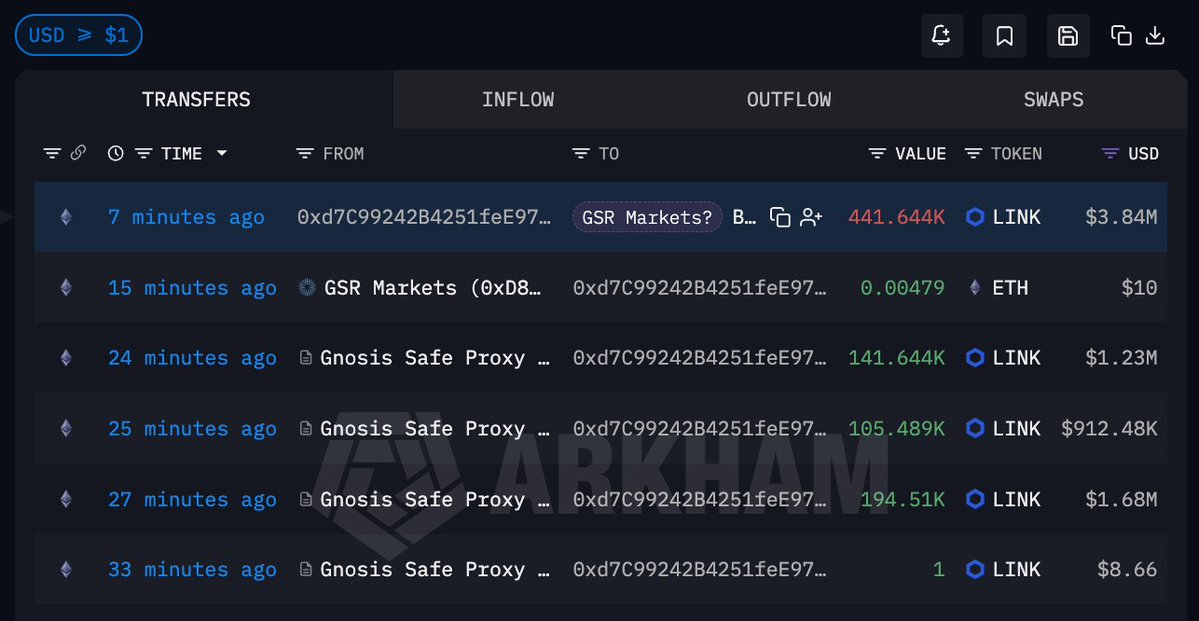
Task: Click the LINK token in the $8.66 row
Action: tap(1003, 570)
